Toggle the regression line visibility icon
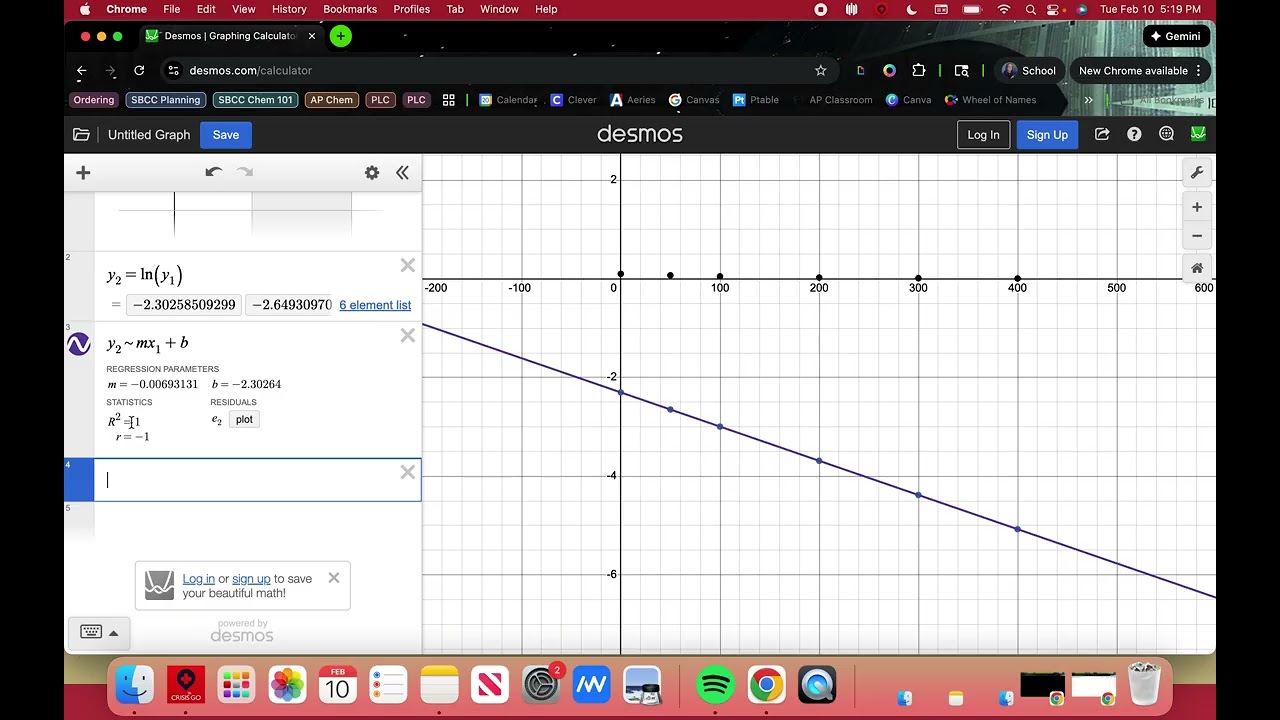Image resolution: width=1280 pixels, height=720 pixels. coord(79,344)
